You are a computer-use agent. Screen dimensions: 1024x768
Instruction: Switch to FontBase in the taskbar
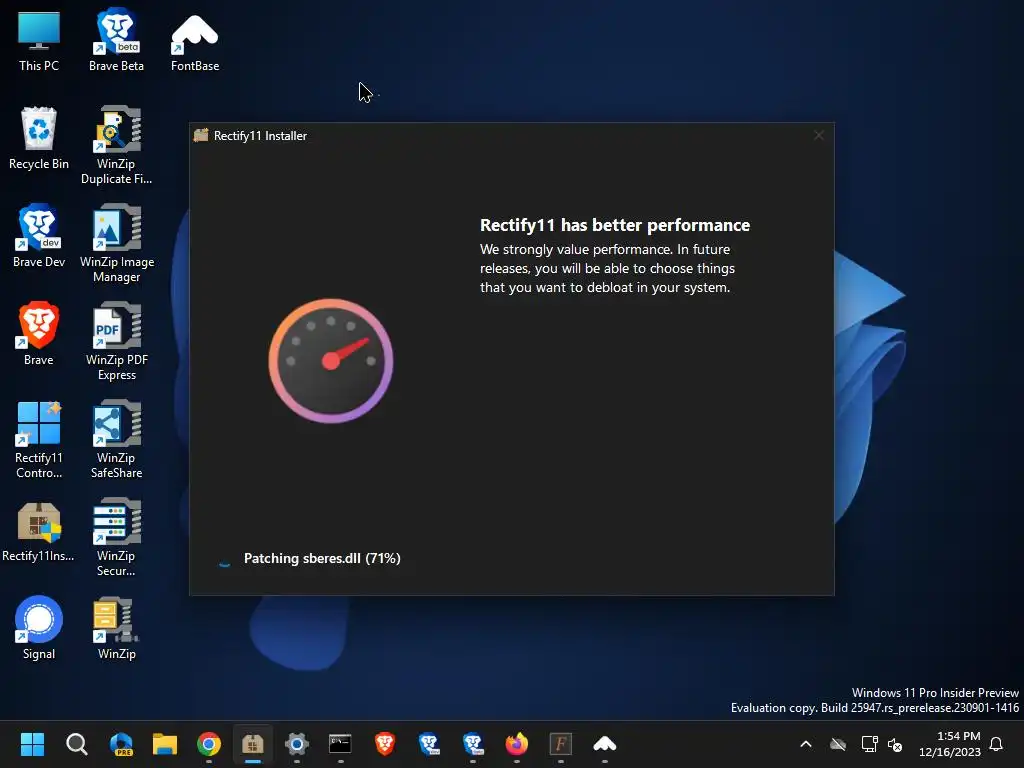point(605,744)
